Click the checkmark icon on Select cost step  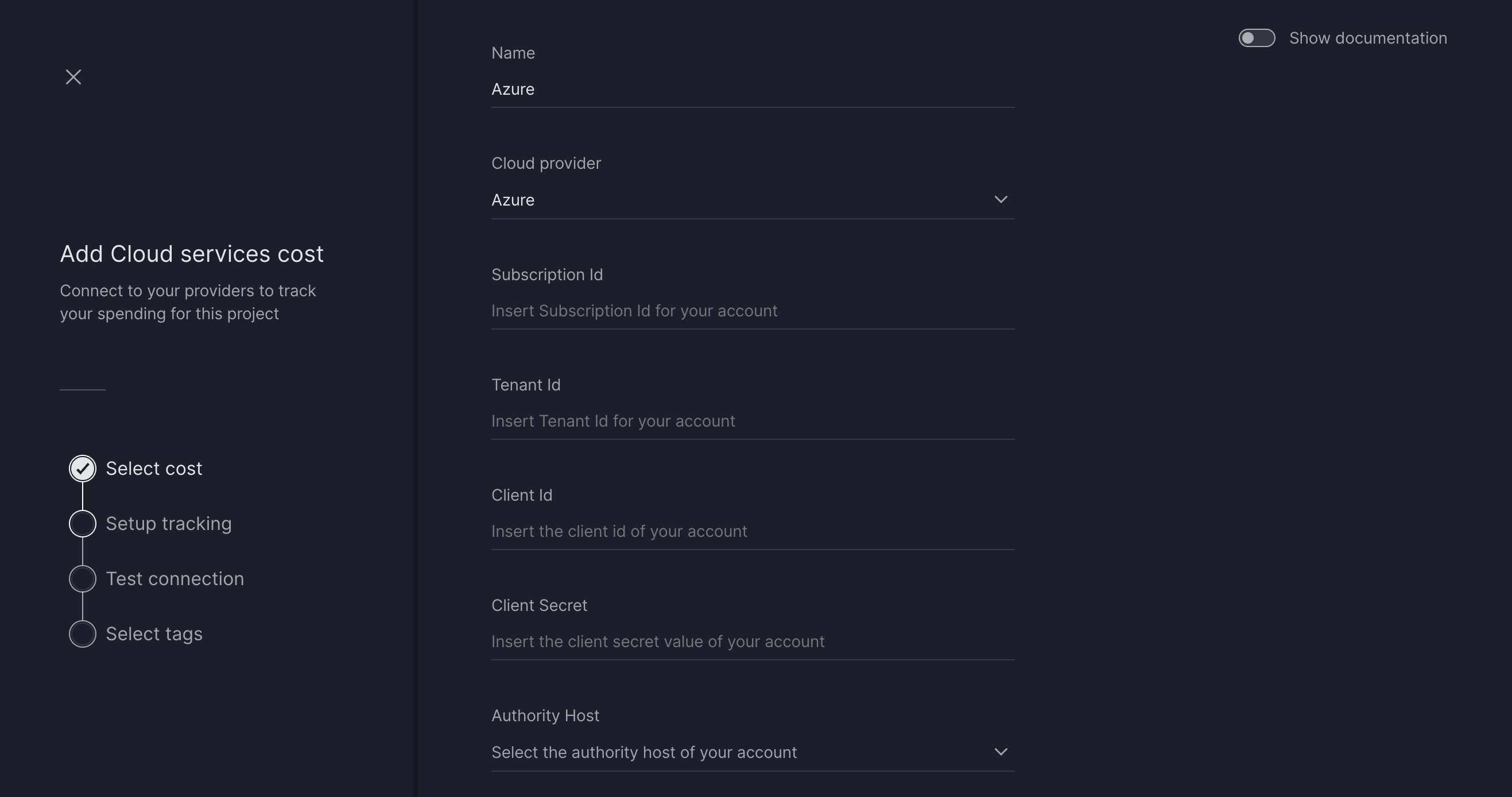point(82,468)
